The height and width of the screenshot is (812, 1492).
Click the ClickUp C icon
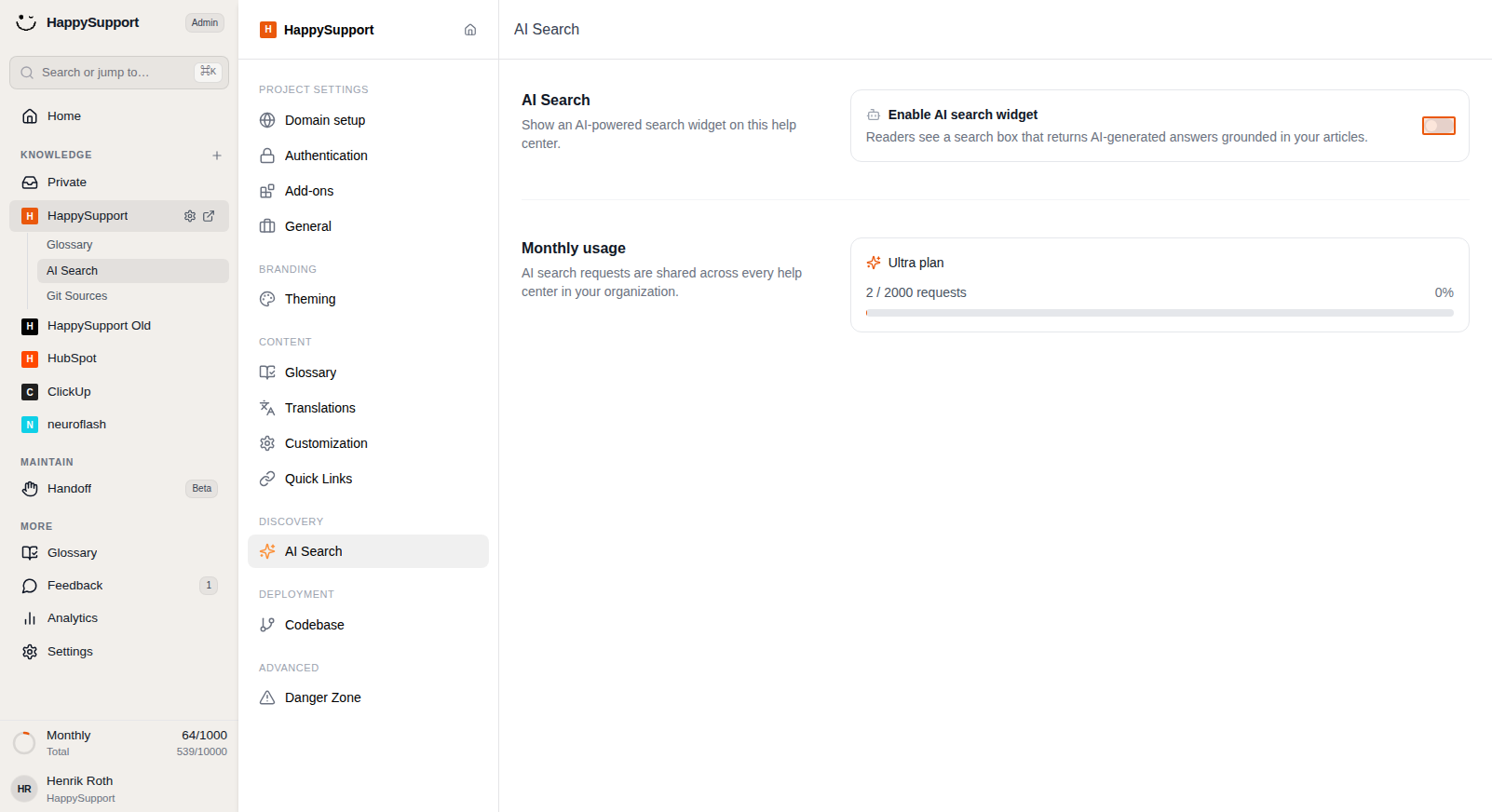coord(30,392)
